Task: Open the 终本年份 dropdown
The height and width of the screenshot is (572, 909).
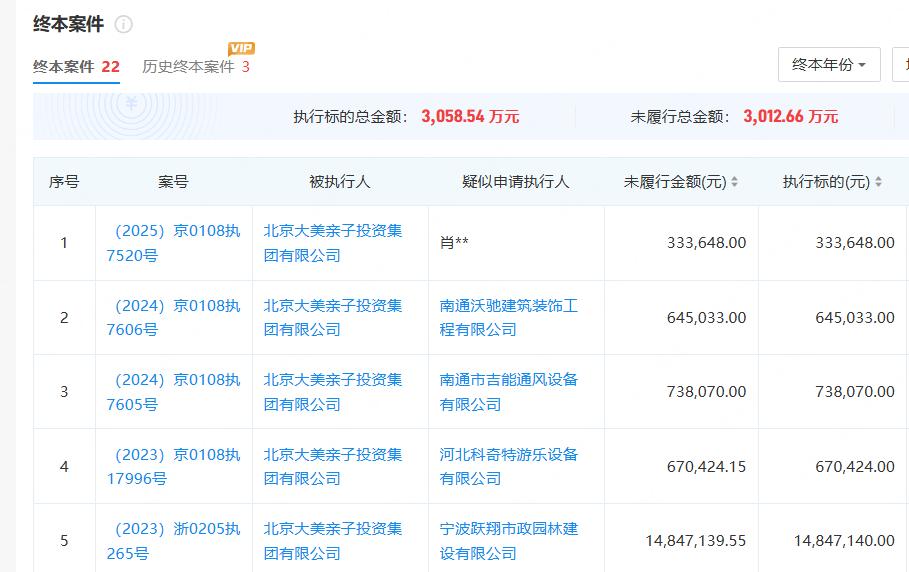Action: click(x=829, y=64)
